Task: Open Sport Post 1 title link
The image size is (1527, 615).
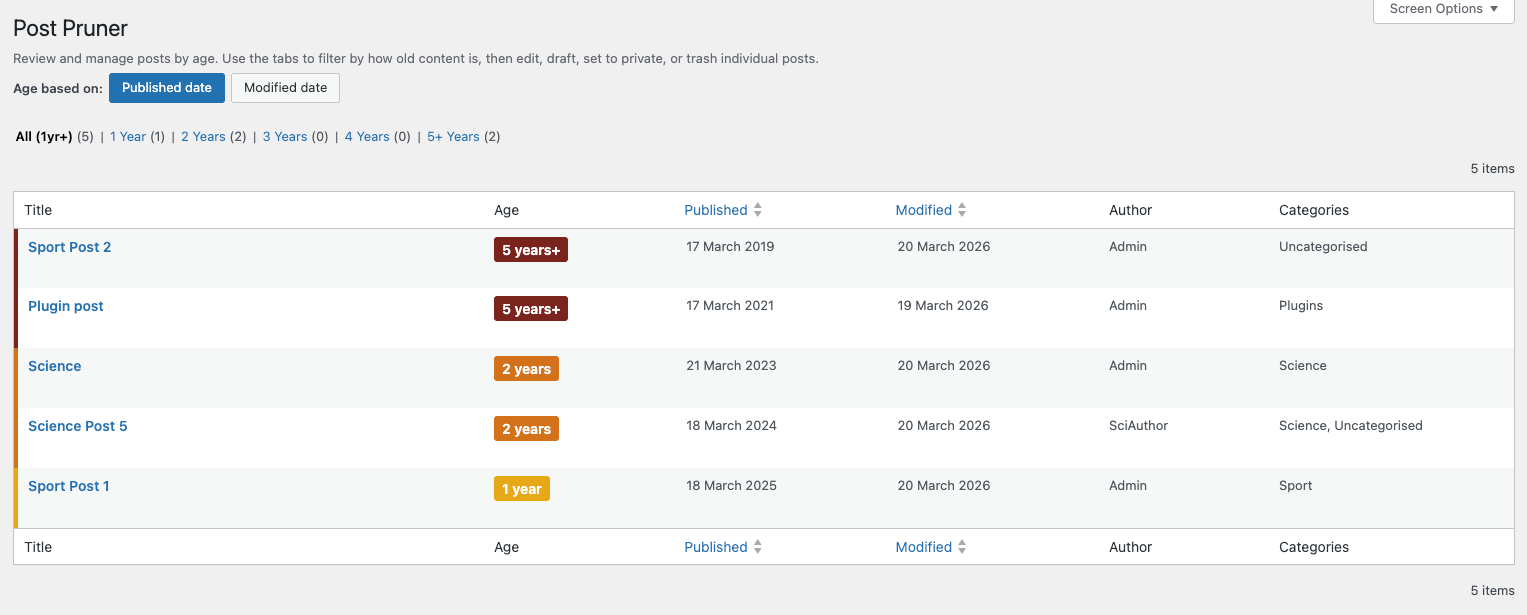Action: (69, 486)
